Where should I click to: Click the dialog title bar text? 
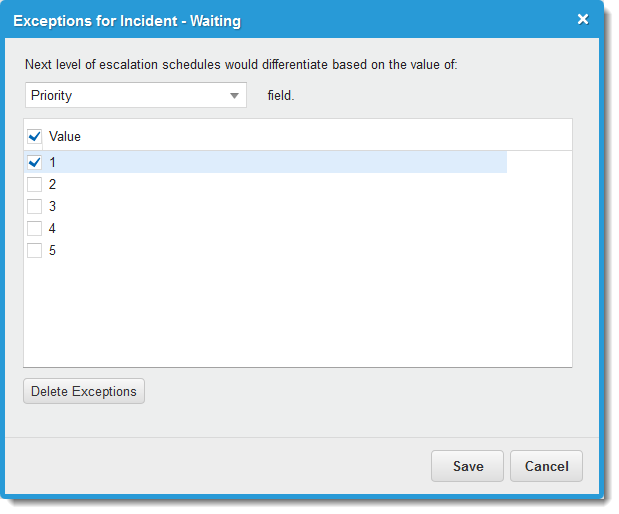127,20
